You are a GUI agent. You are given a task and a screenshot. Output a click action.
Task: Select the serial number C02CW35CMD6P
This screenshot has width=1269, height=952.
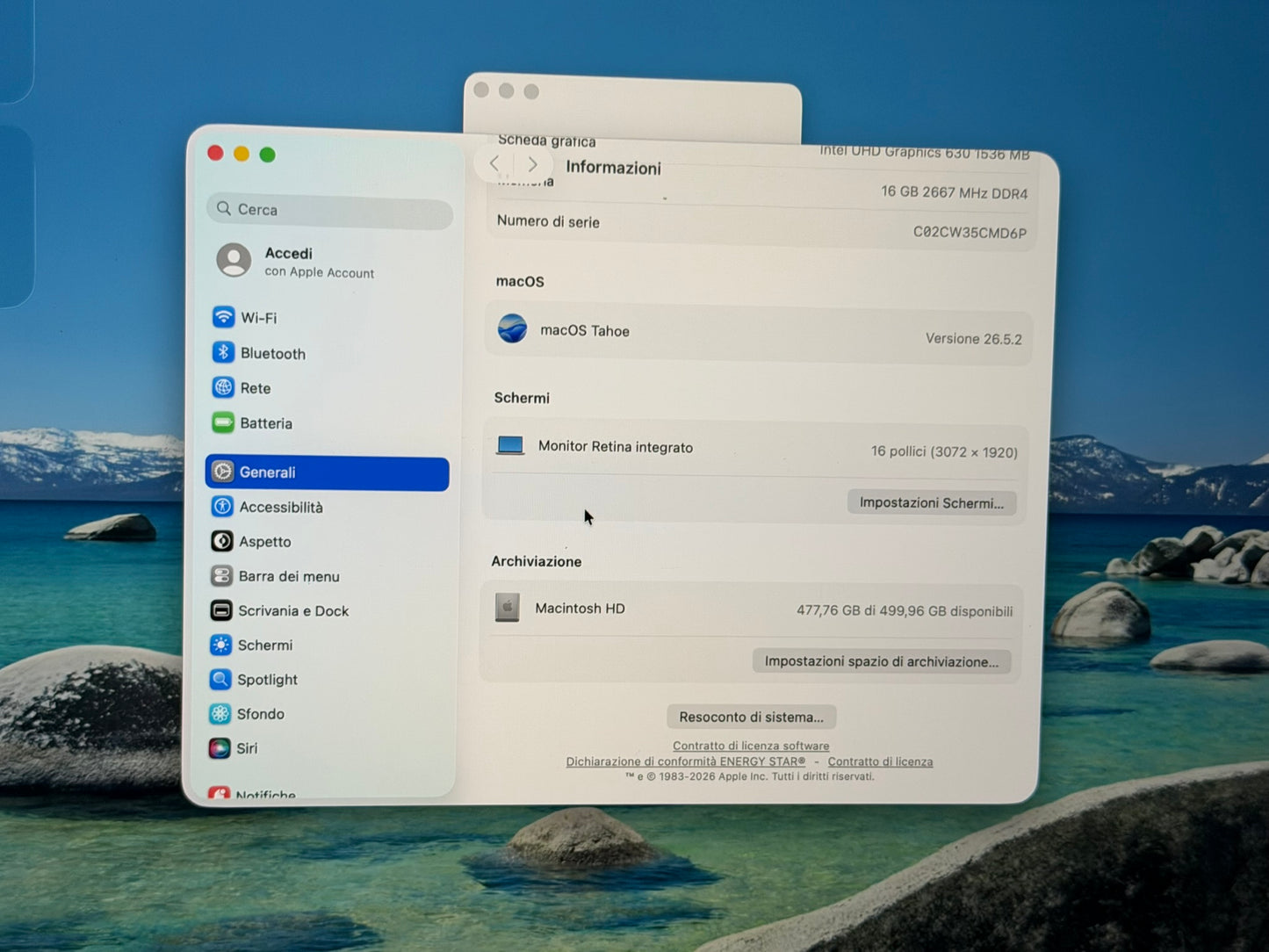[970, 232]
